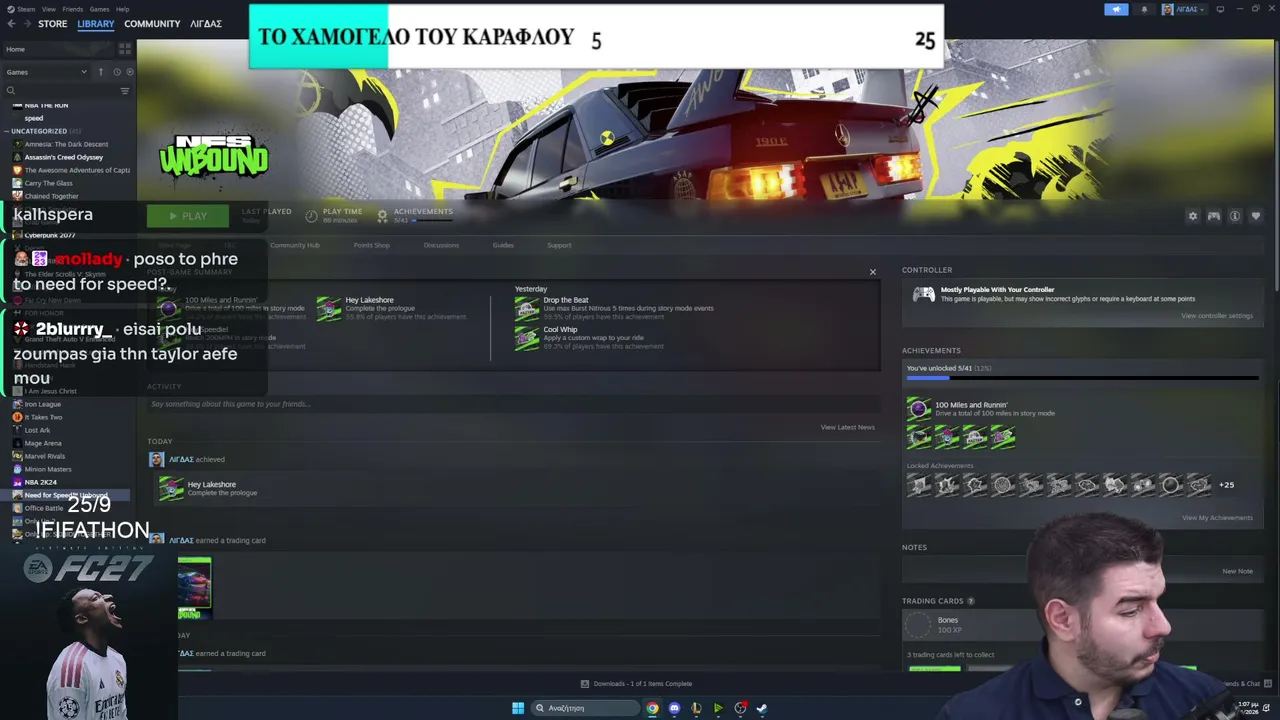Open game settings gear icon
1280x720 pixels.
click(1192, 216)
